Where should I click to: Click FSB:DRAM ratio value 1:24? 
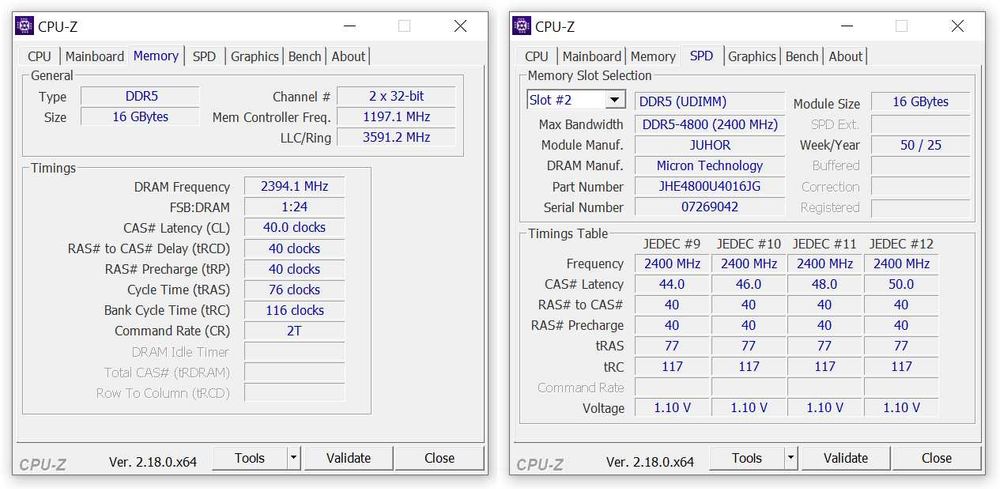click(294, 207)
